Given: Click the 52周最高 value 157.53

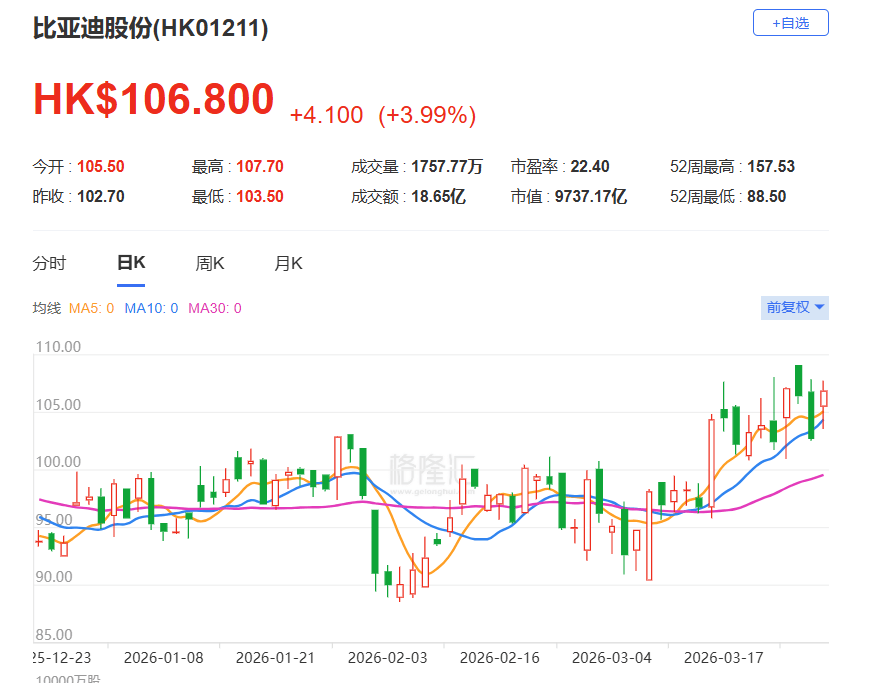Looking at the screenshot, I should click(771, 165).
